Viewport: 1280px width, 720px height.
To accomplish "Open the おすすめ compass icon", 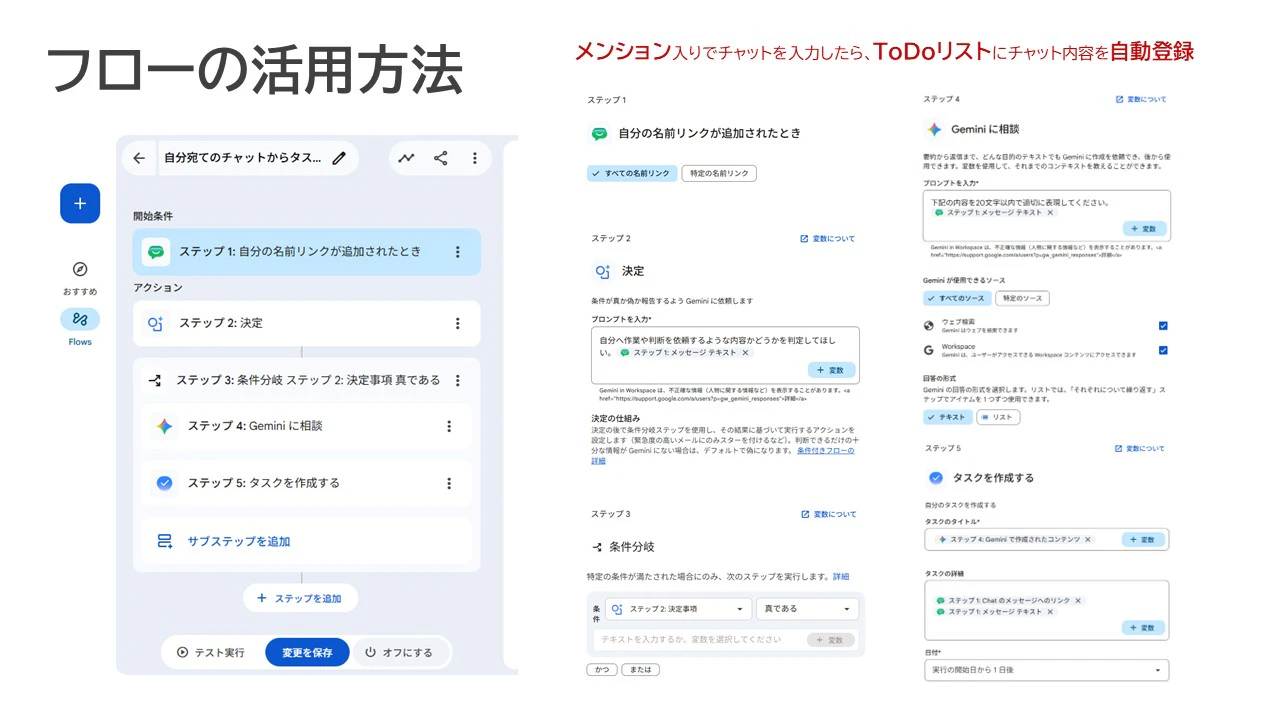I will point(80,269).
